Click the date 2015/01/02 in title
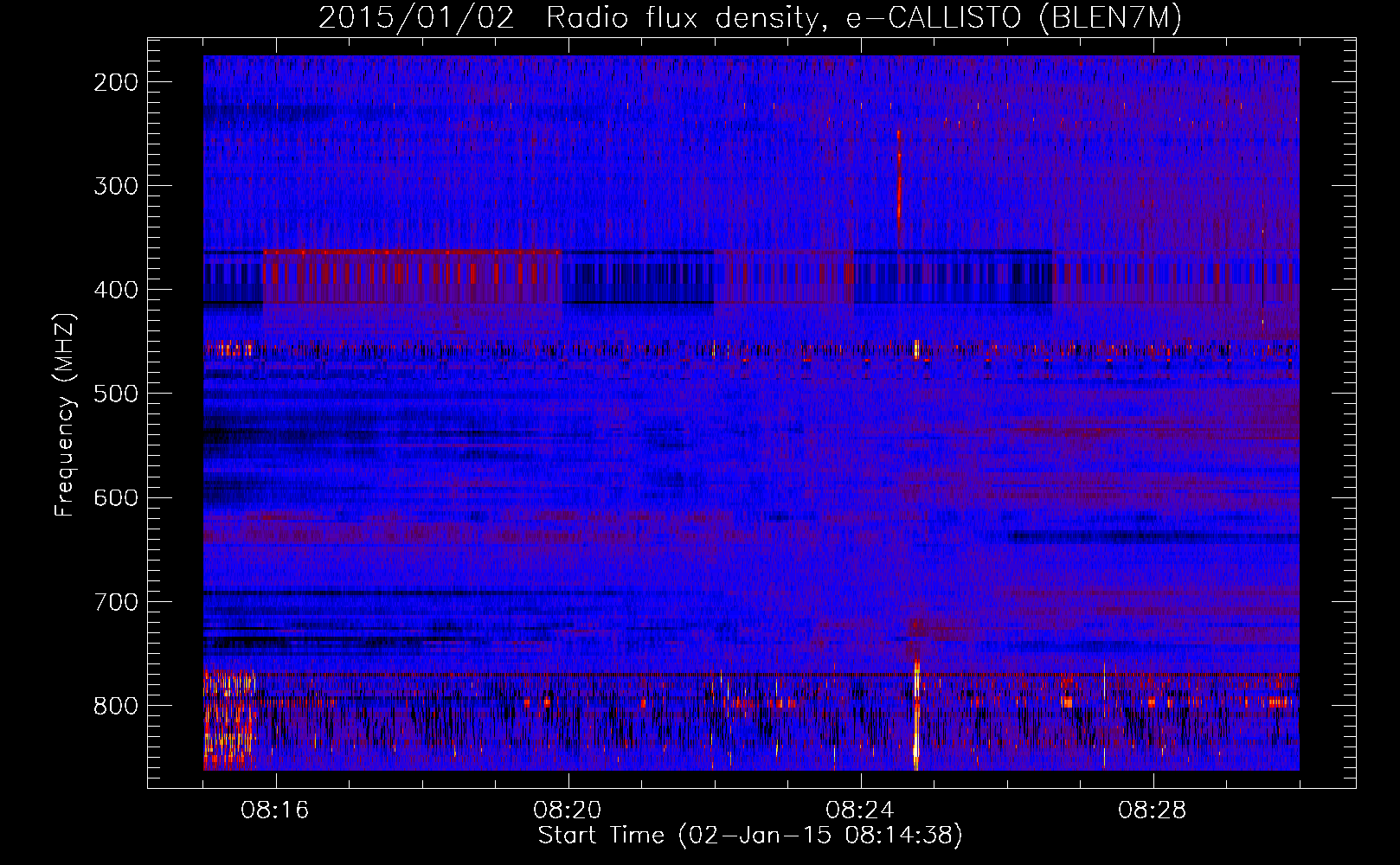The width and height of the screenshot is (1400, 865). 416,18
